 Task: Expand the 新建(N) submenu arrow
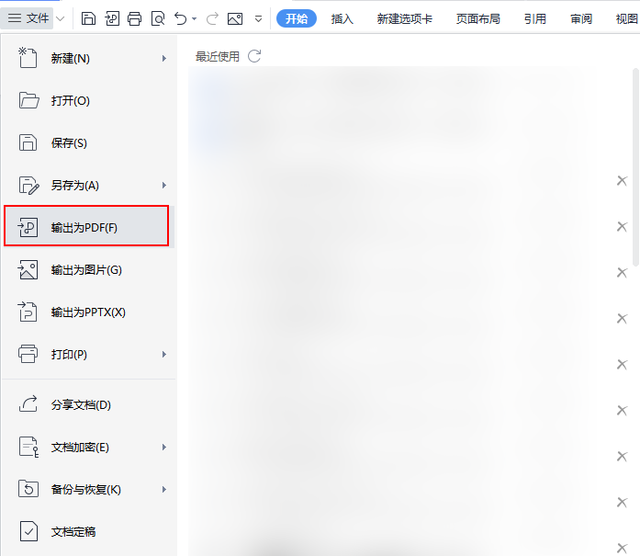coord(164,58)
